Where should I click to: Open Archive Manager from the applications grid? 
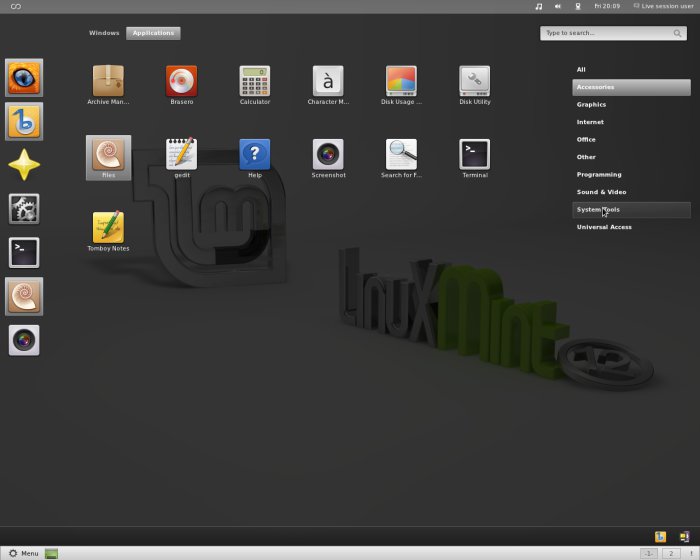[x=108, y=85]
